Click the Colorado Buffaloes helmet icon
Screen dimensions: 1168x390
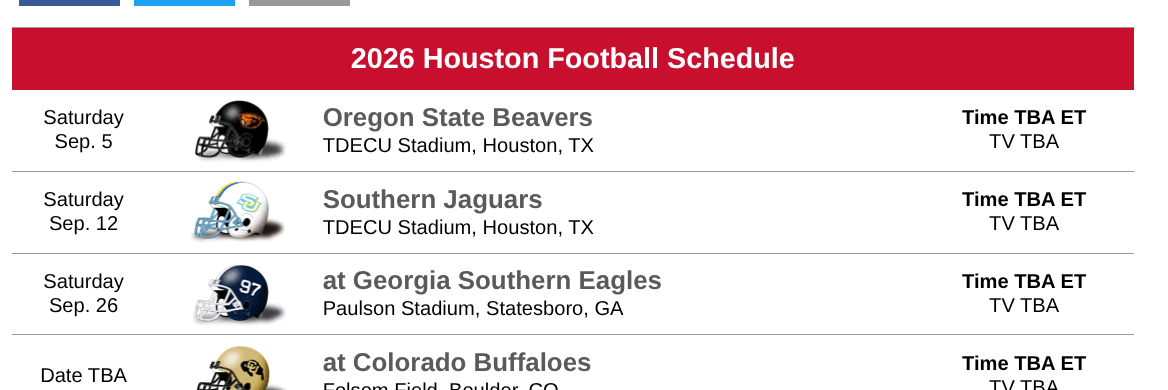click(x=238, y=369)
